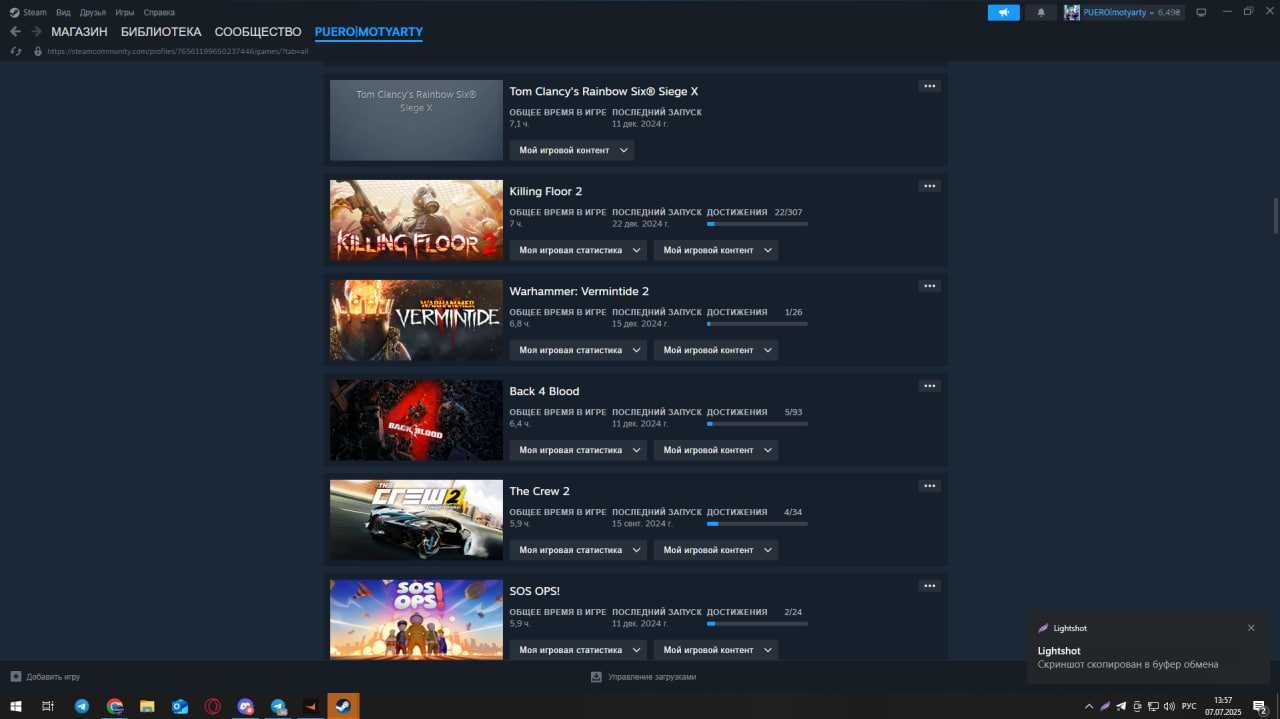Click the Big Picture mode monitor icon
This screenshot has height=719, width=1280.
(x=1201, y=12)
